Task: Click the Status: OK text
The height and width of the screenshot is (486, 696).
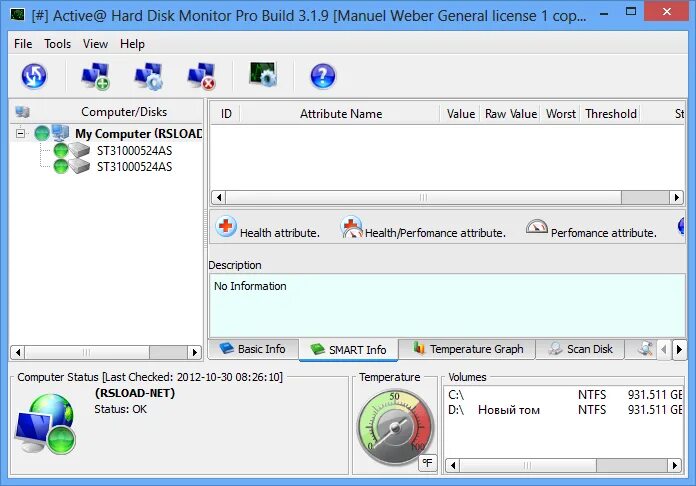Action: (x=120, y=409)
